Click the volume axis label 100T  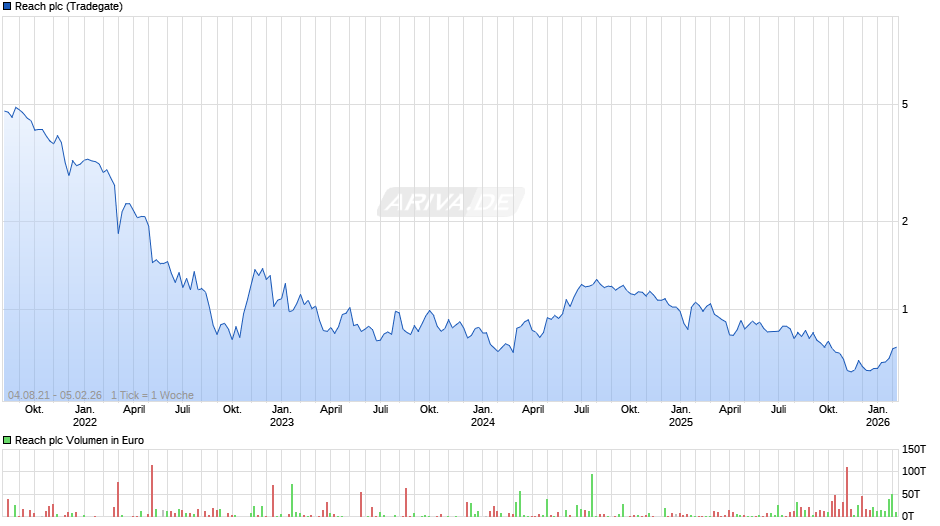pos(914,471)
